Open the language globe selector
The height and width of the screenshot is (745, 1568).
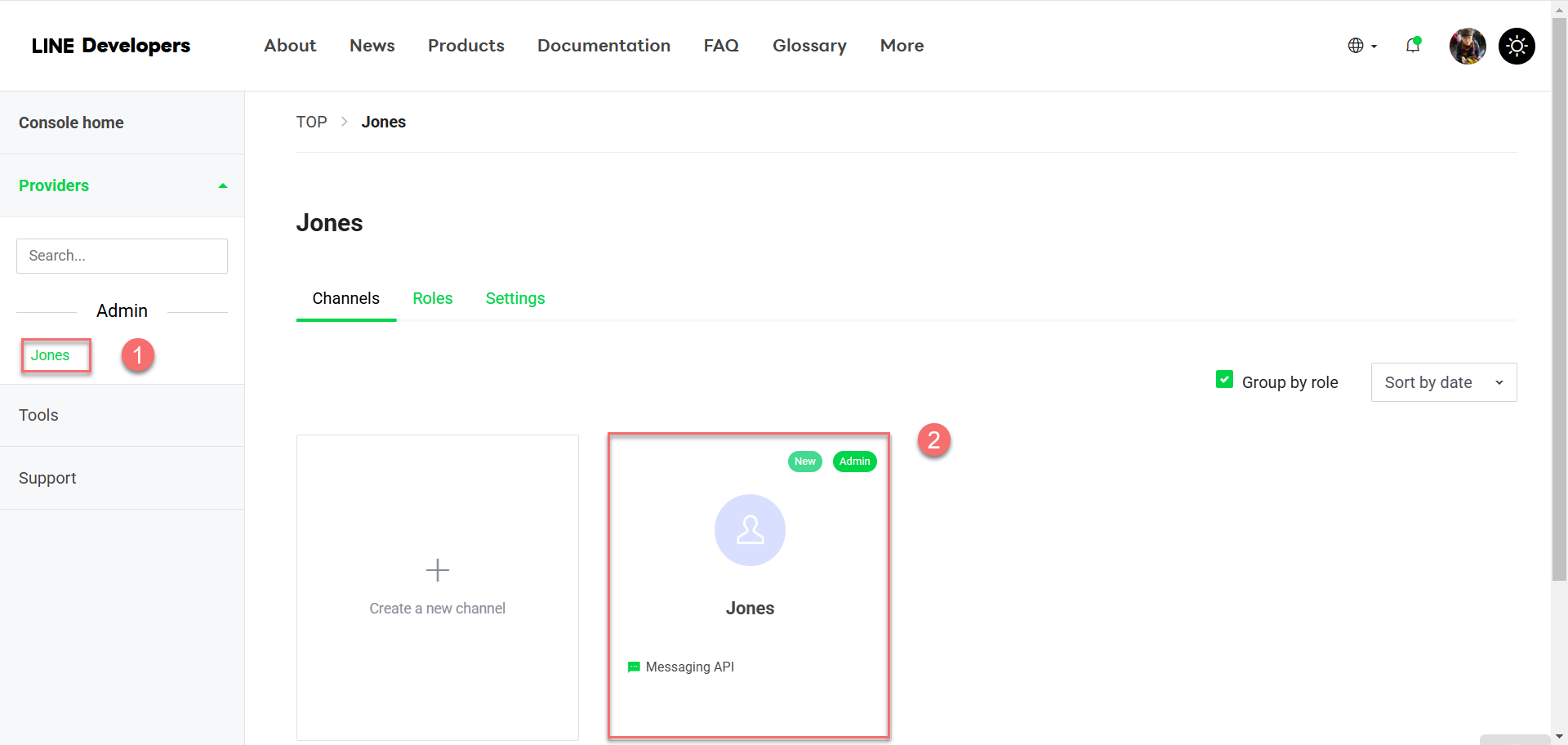pyautogui.click(x=1361, y=46)
